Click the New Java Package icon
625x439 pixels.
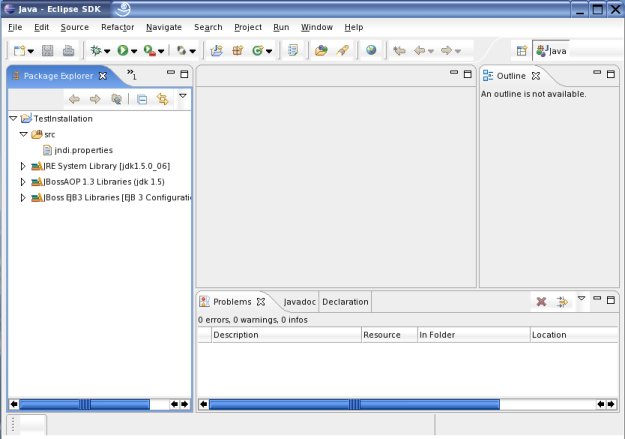pyautogui.click(x=237, y=50)
